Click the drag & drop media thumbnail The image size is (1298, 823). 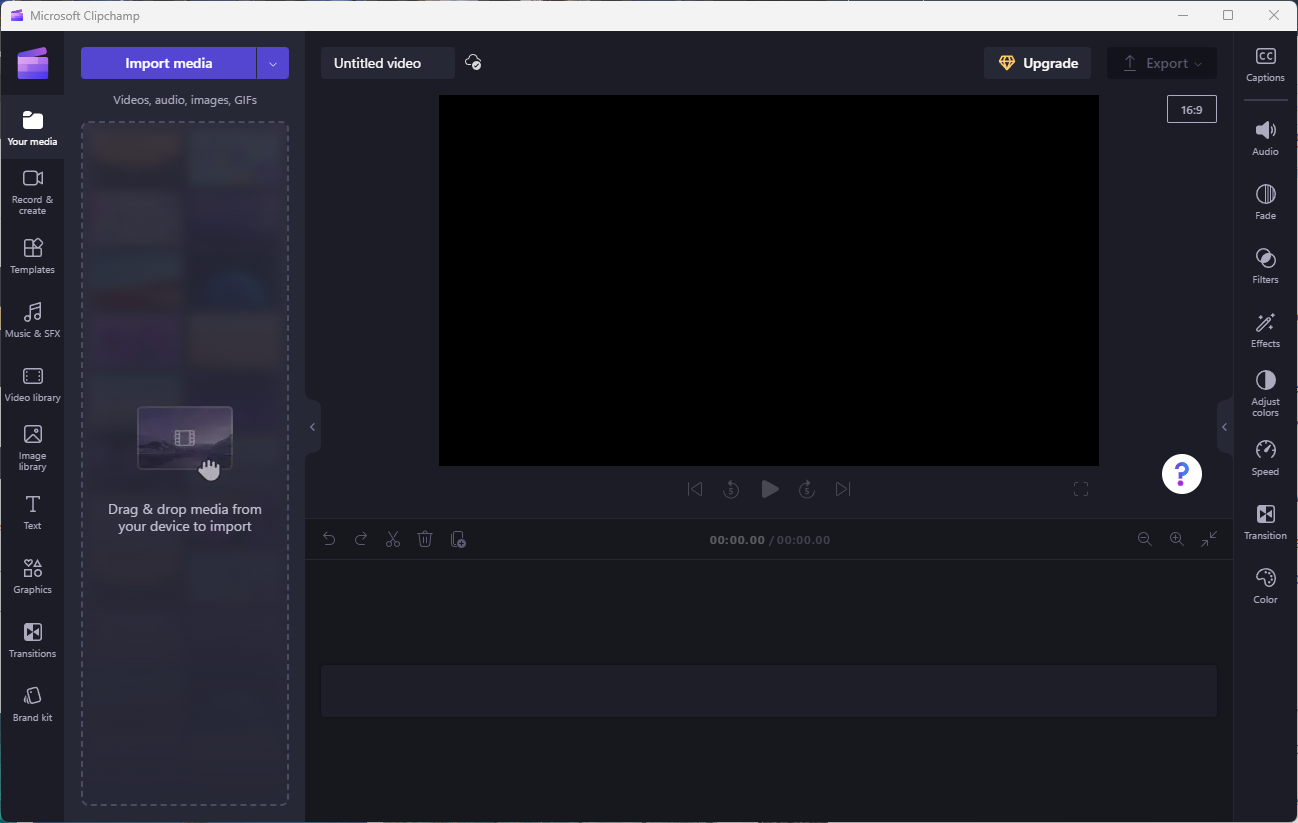(x=185, y=438)
